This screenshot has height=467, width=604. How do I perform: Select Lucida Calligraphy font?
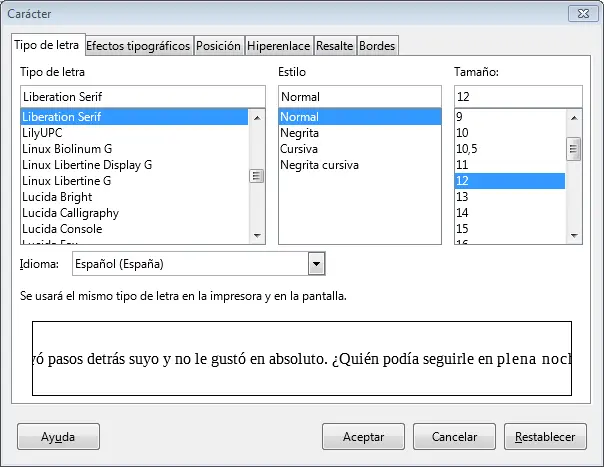(70, 213)
